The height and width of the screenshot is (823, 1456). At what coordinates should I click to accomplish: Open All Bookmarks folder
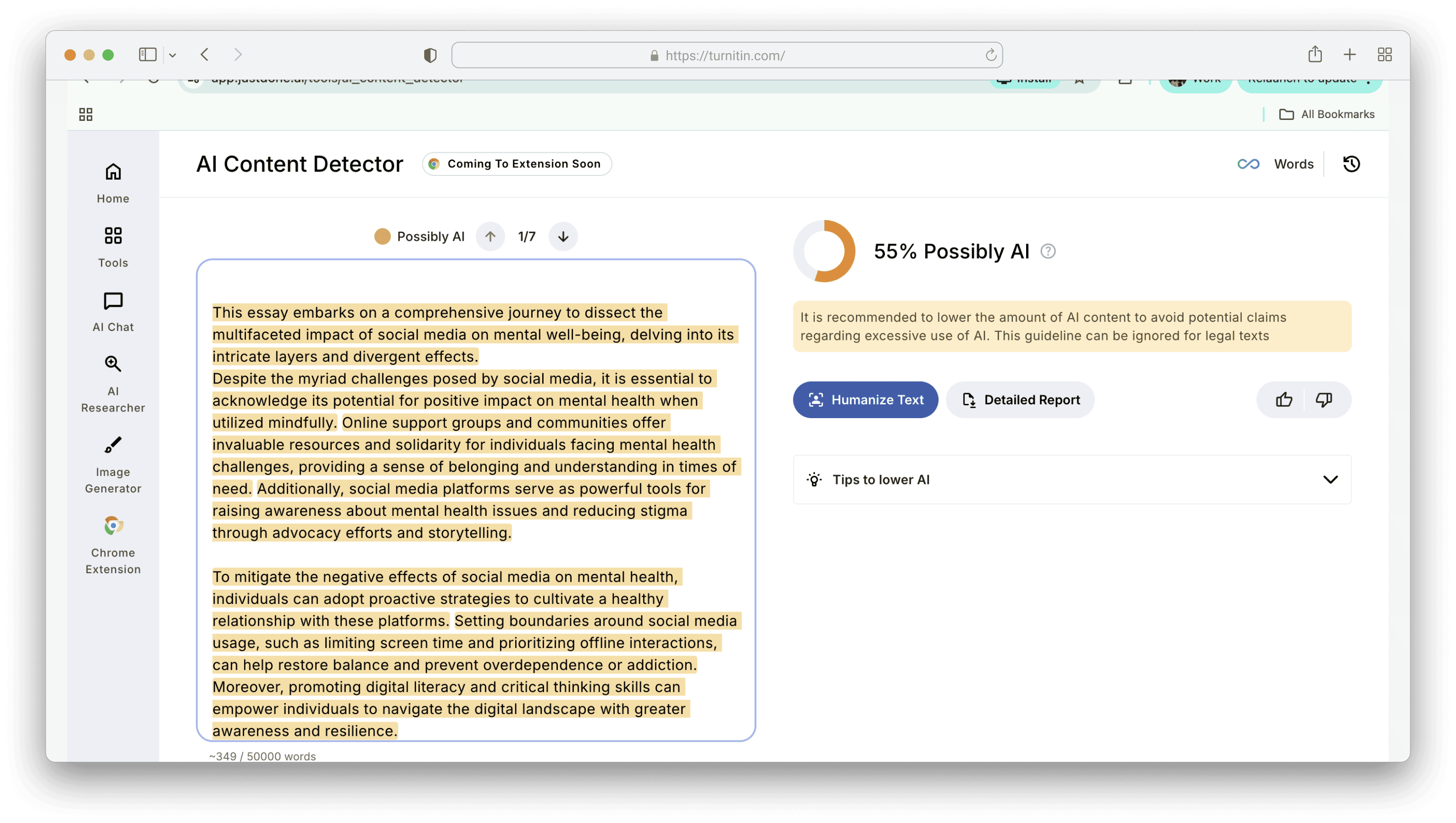[1327, 114]
